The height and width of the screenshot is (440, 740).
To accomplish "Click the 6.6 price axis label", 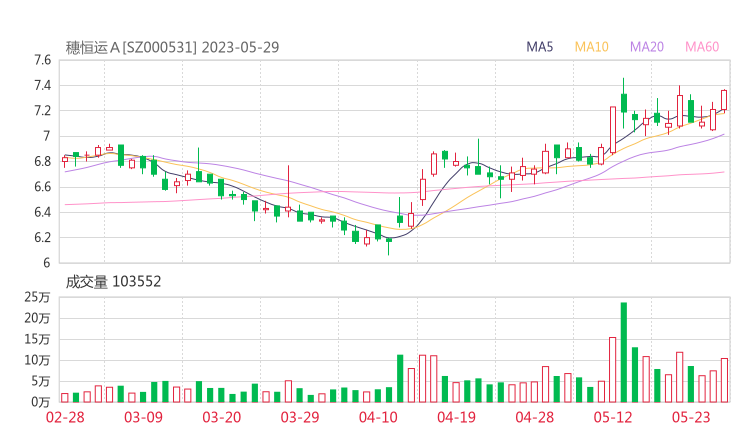I will [x=42, y=187].
